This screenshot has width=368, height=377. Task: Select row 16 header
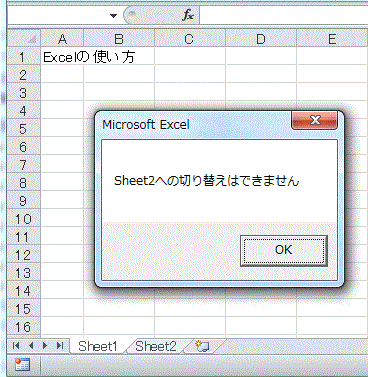pos(24,327)
